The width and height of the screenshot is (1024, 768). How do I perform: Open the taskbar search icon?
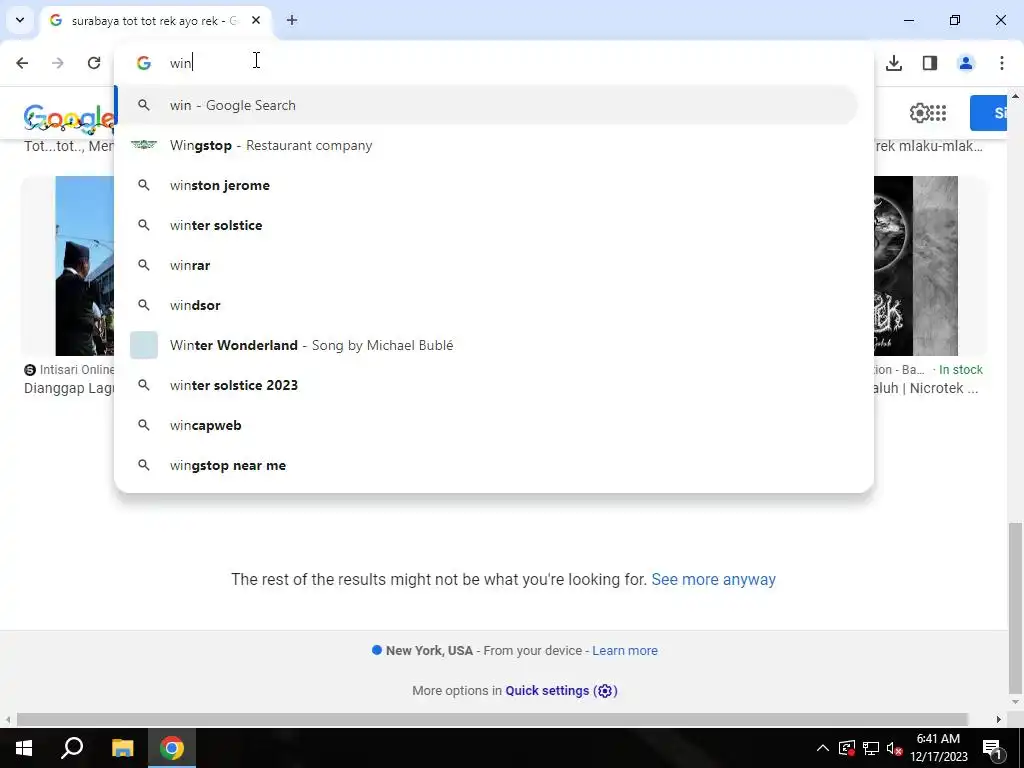tap(72, 748)
